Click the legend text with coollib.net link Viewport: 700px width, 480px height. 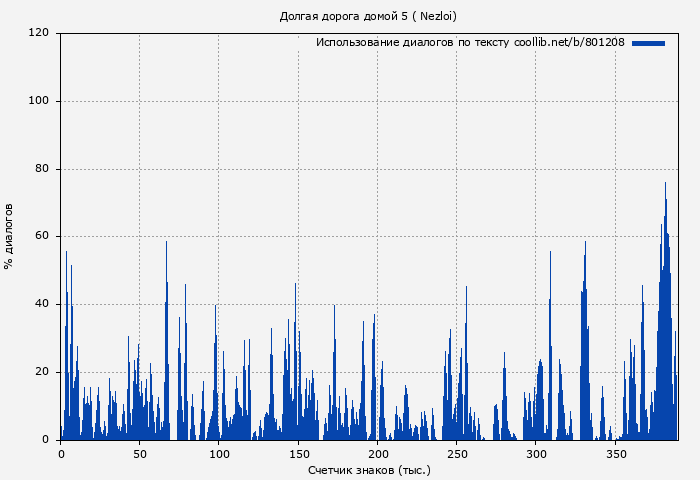tap(470, 43)
